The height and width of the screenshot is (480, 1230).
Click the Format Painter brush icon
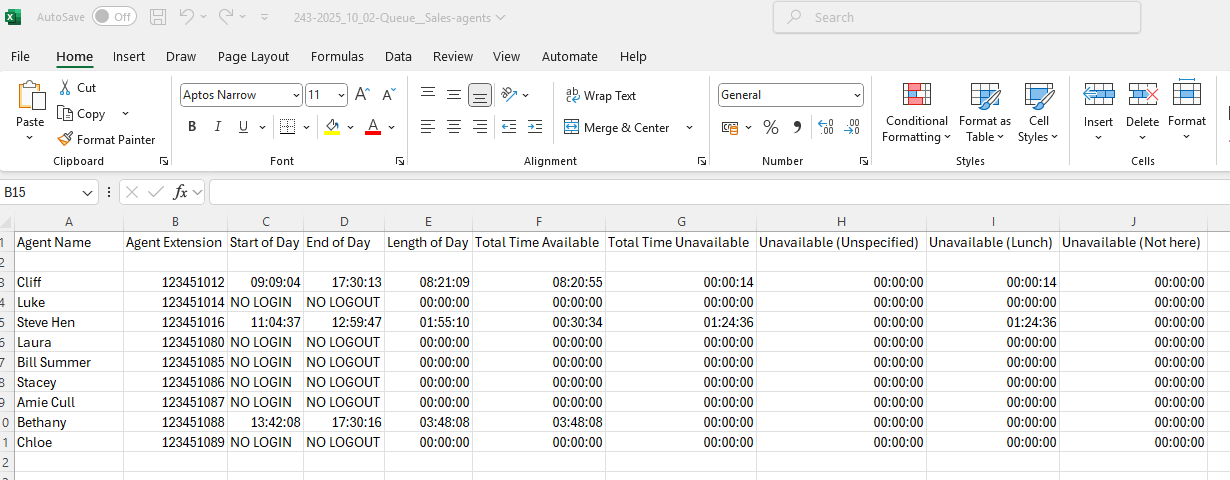pos(65,140)
